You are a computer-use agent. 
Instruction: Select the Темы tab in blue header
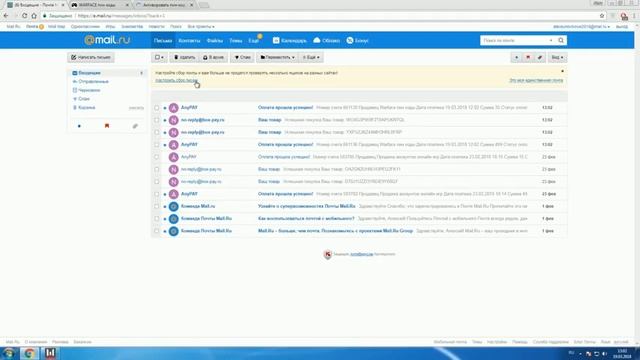coord(236,41)
